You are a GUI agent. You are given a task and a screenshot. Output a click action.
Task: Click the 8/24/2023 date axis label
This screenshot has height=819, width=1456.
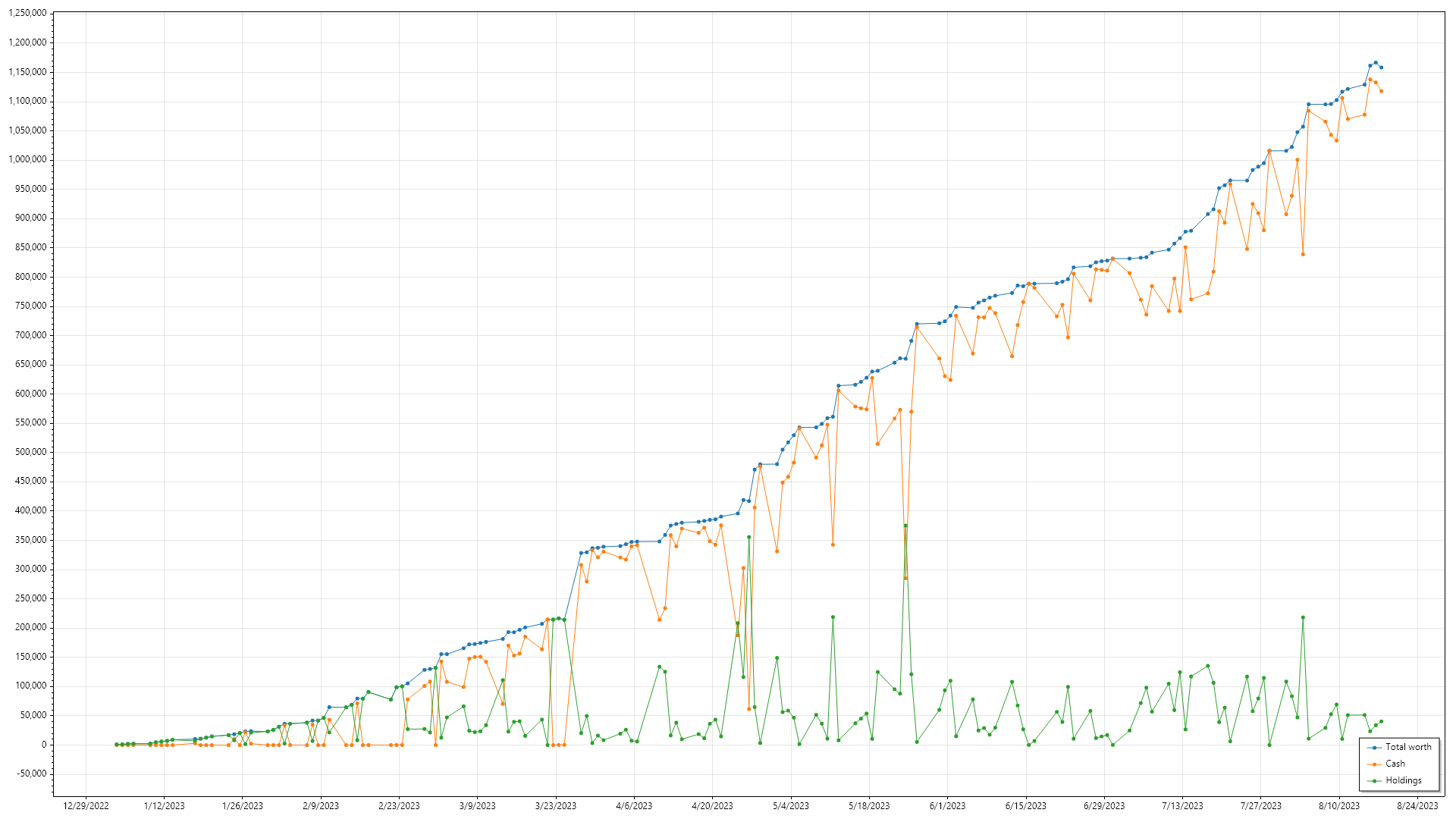1417,806
